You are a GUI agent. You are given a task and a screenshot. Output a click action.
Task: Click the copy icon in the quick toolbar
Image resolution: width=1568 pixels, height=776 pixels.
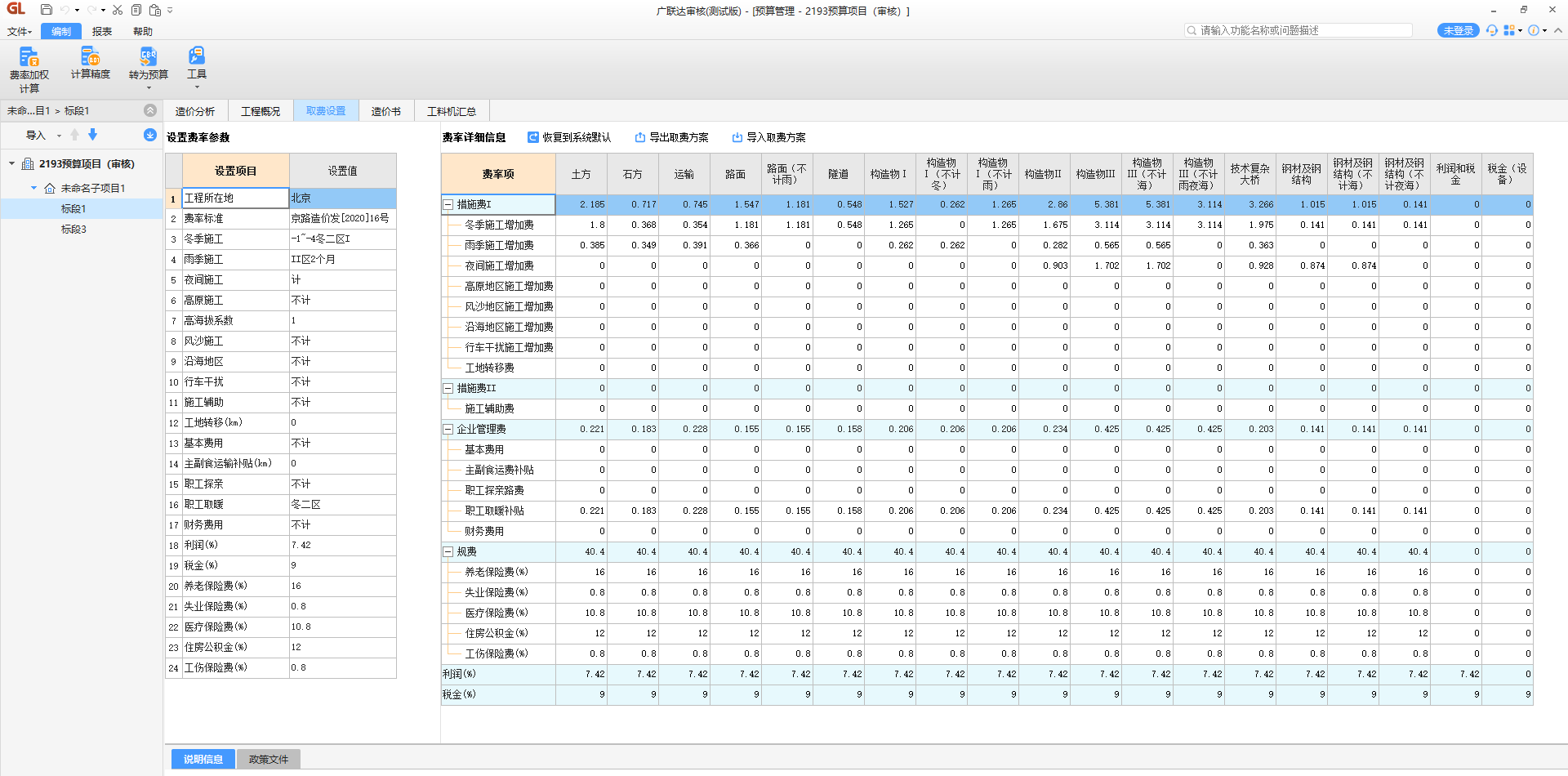pos(136,10)
